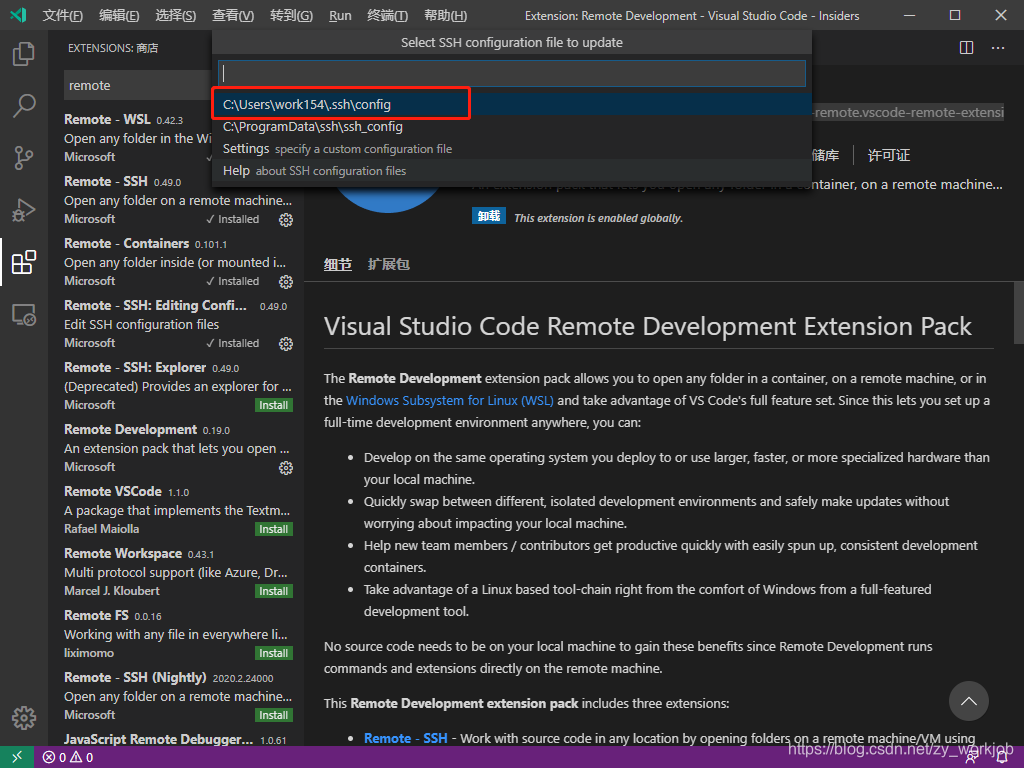
Task: Choose Settings specify a custom configuration file
Action: 512,149
